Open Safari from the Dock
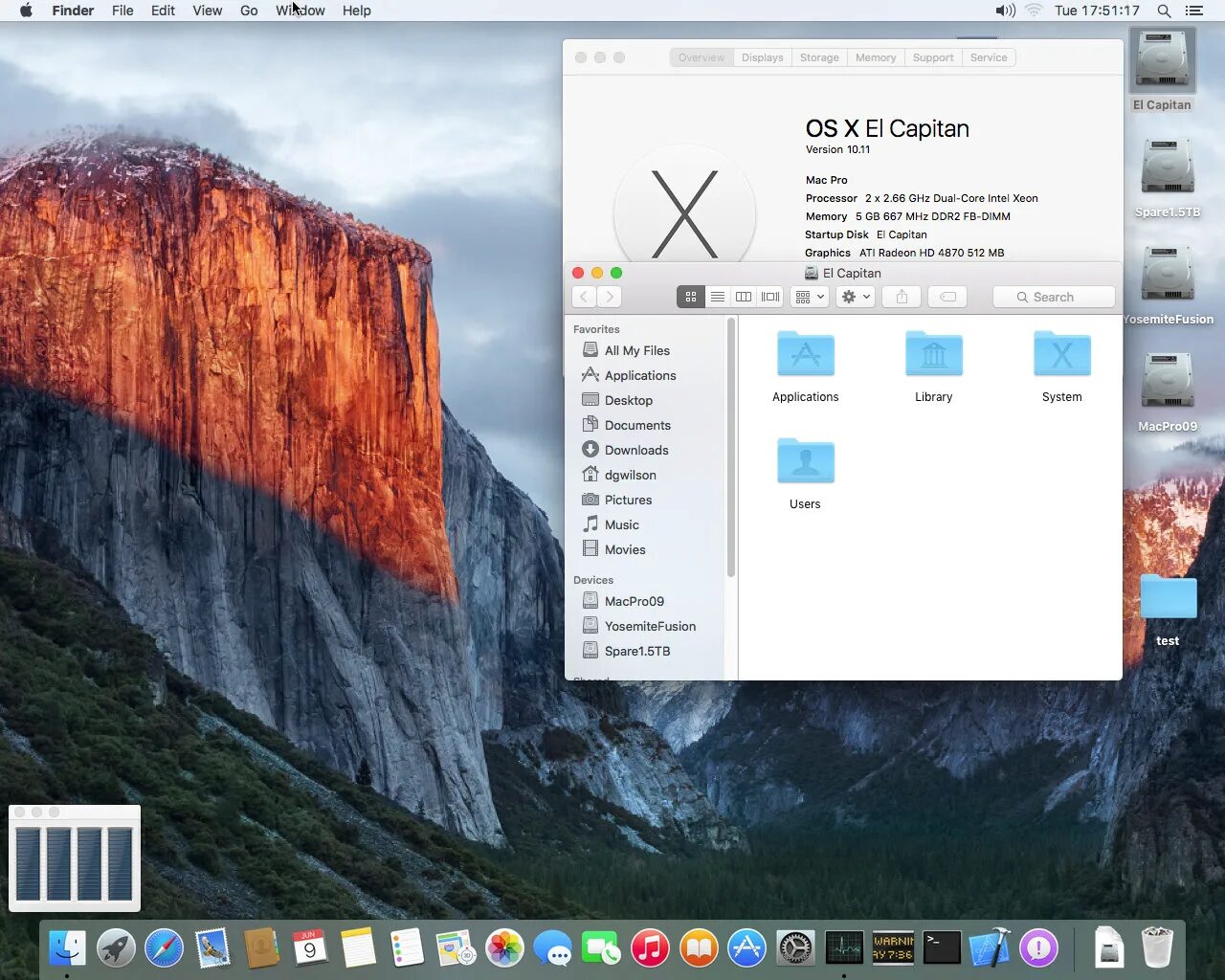Image resolution: width=1225 pixels, height=980 pixels. click(x=164, y=948)
